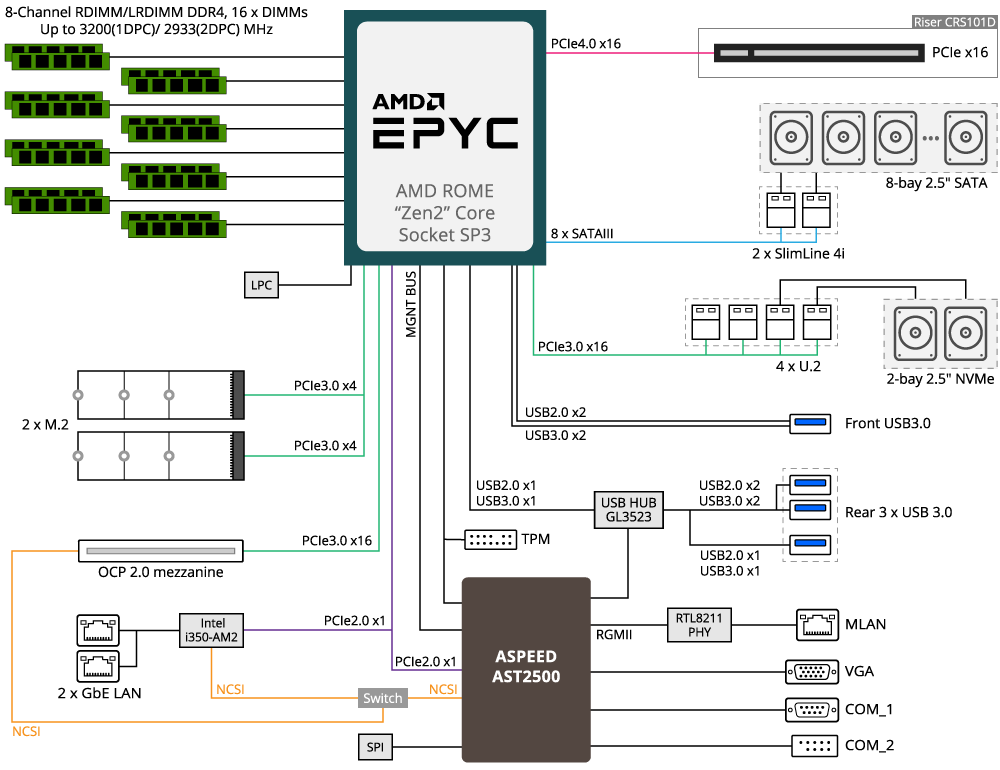The width and height of the screenshot is (1000, 770).
Task: Click the OCP 2.0 mezzanine slot
Action: 161,551
